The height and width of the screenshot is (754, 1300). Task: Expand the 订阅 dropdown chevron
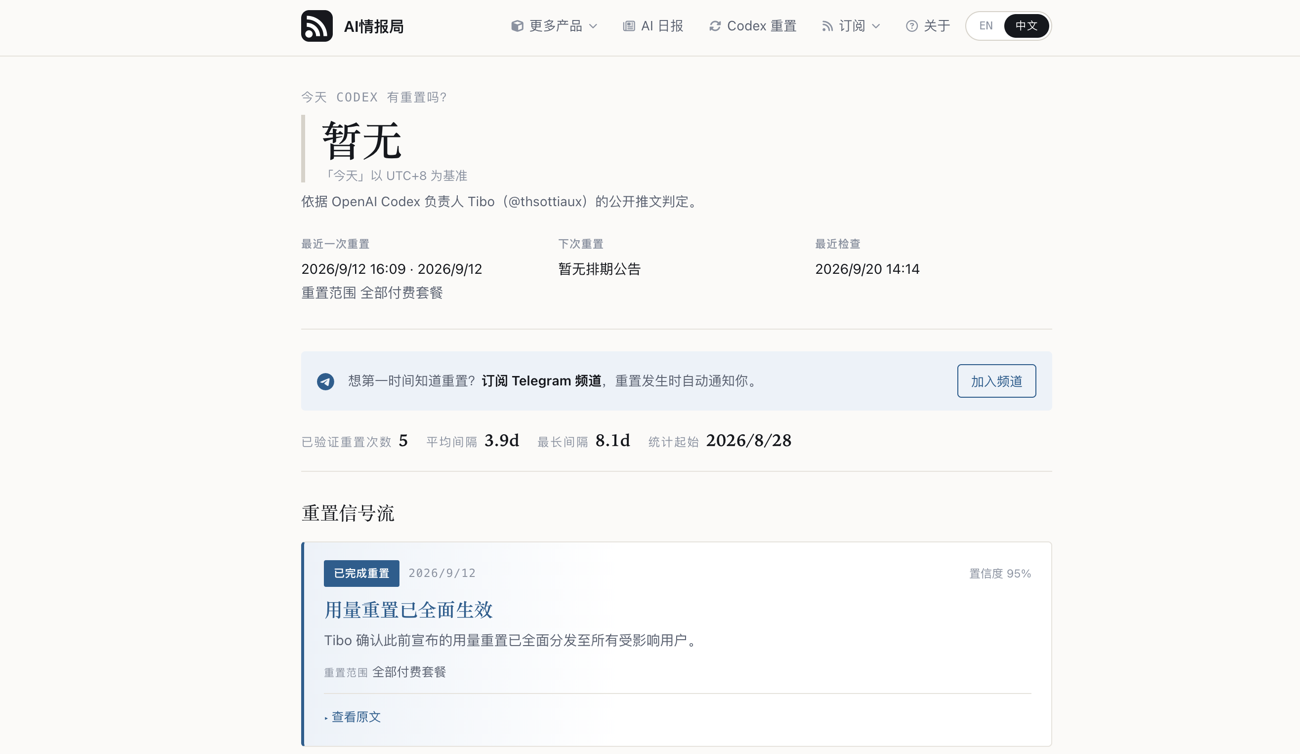(876, 26)
